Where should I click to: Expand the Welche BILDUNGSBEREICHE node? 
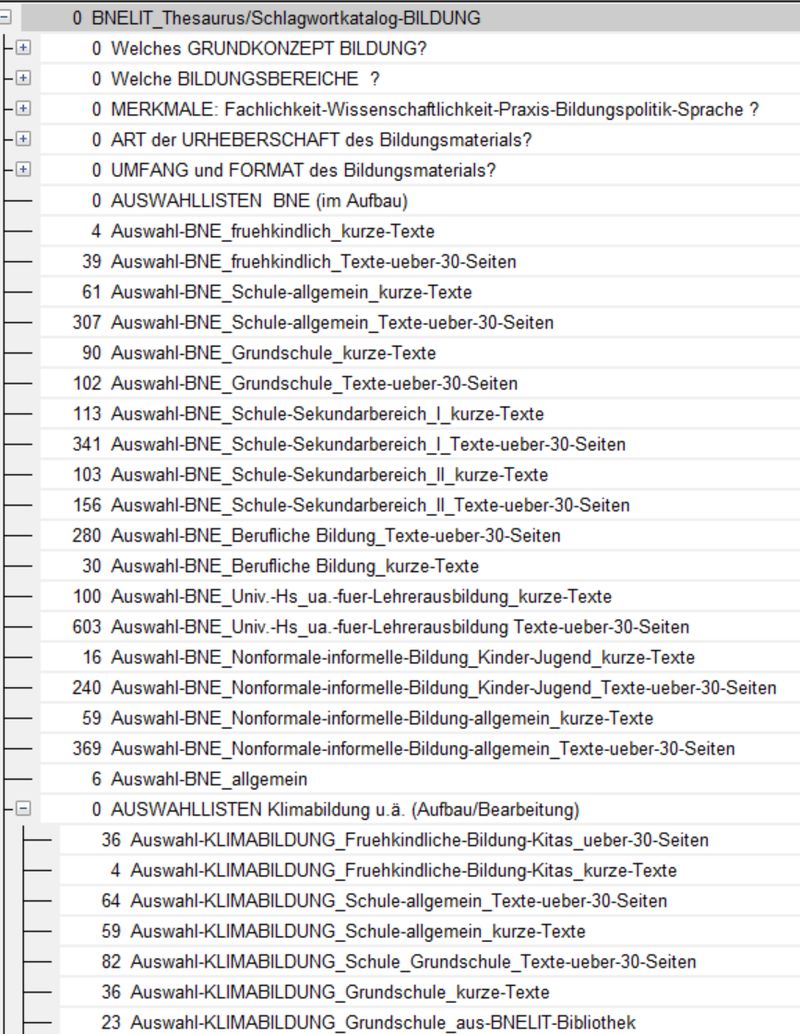(x=23, y=78)
